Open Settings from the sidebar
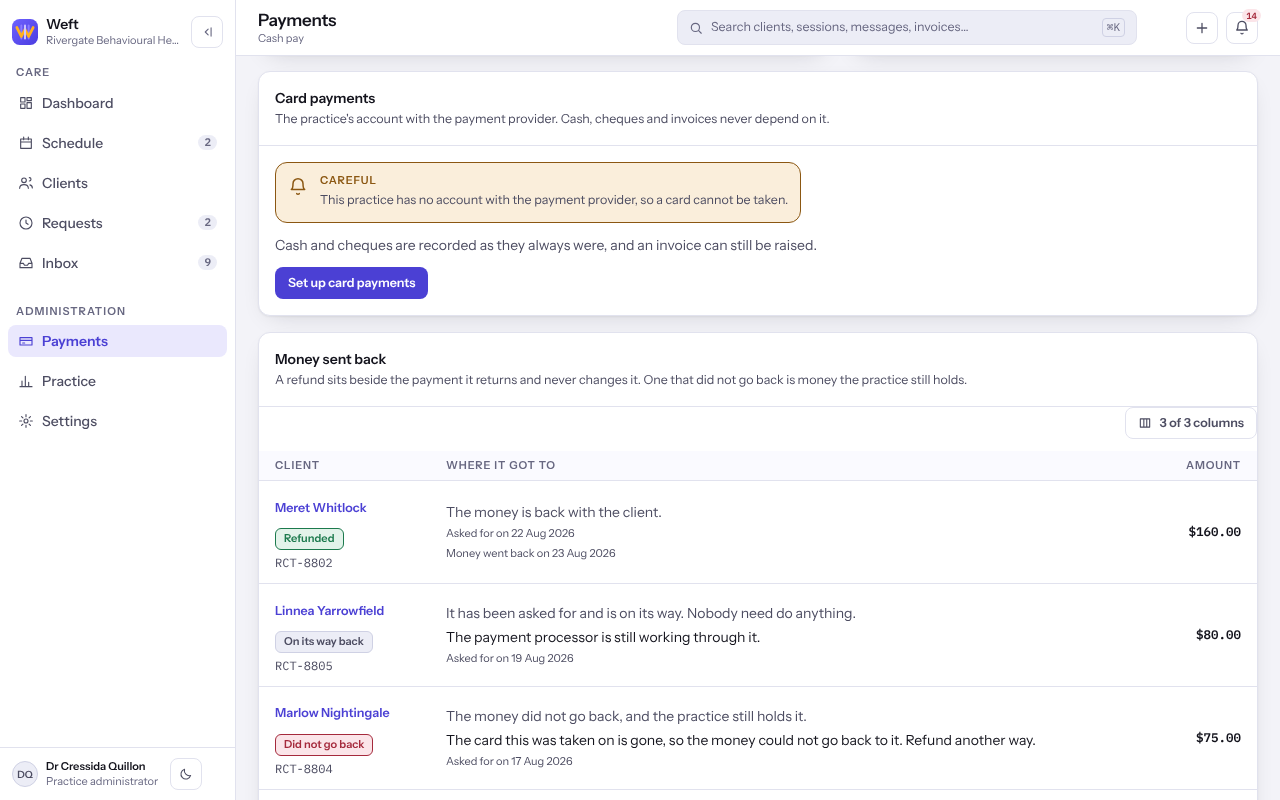Viewport: 1280px width, 800px height. [118, 421]
